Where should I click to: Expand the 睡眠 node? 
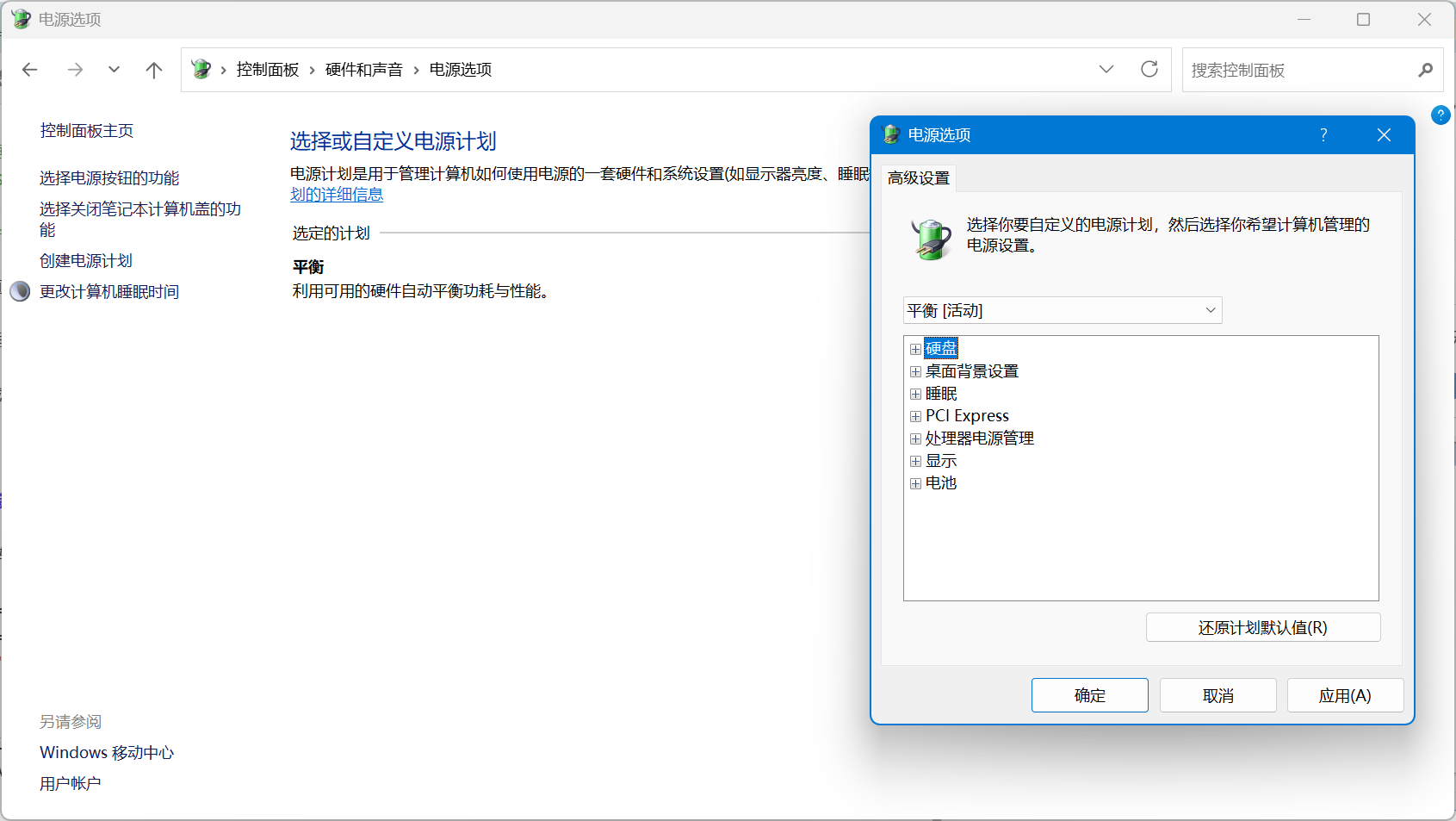915,394
